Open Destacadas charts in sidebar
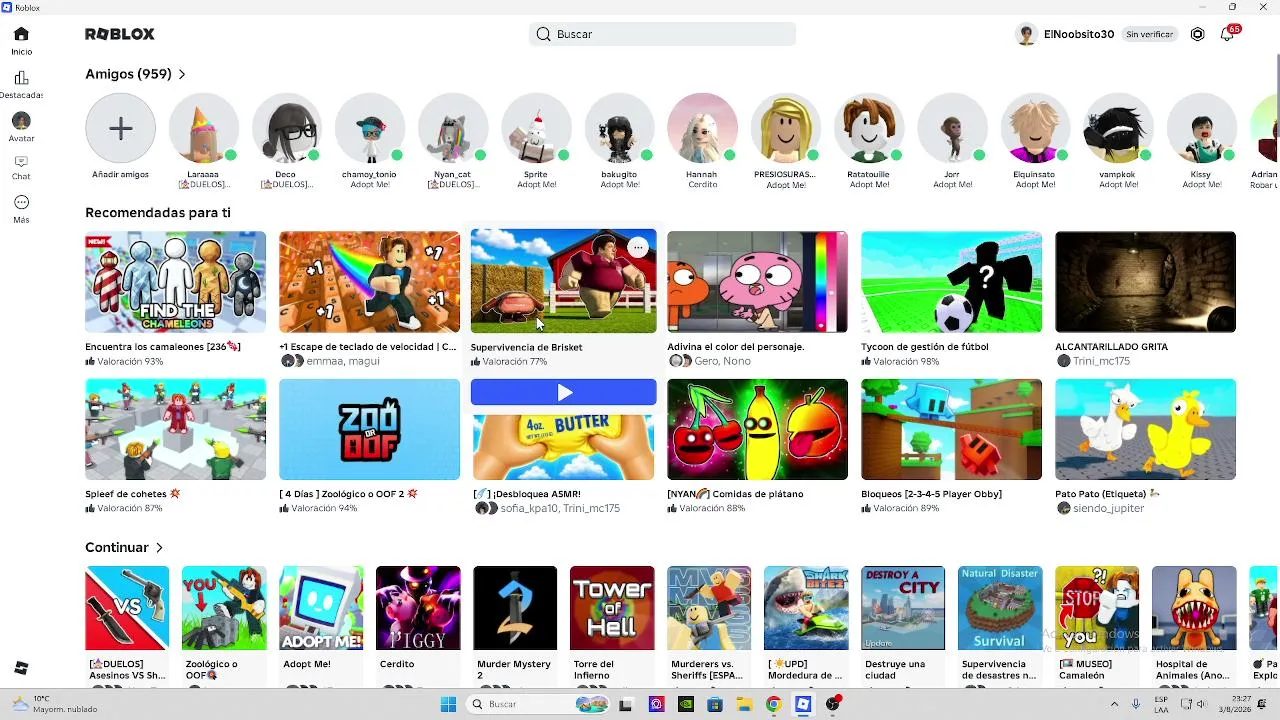 coord(21,84)
